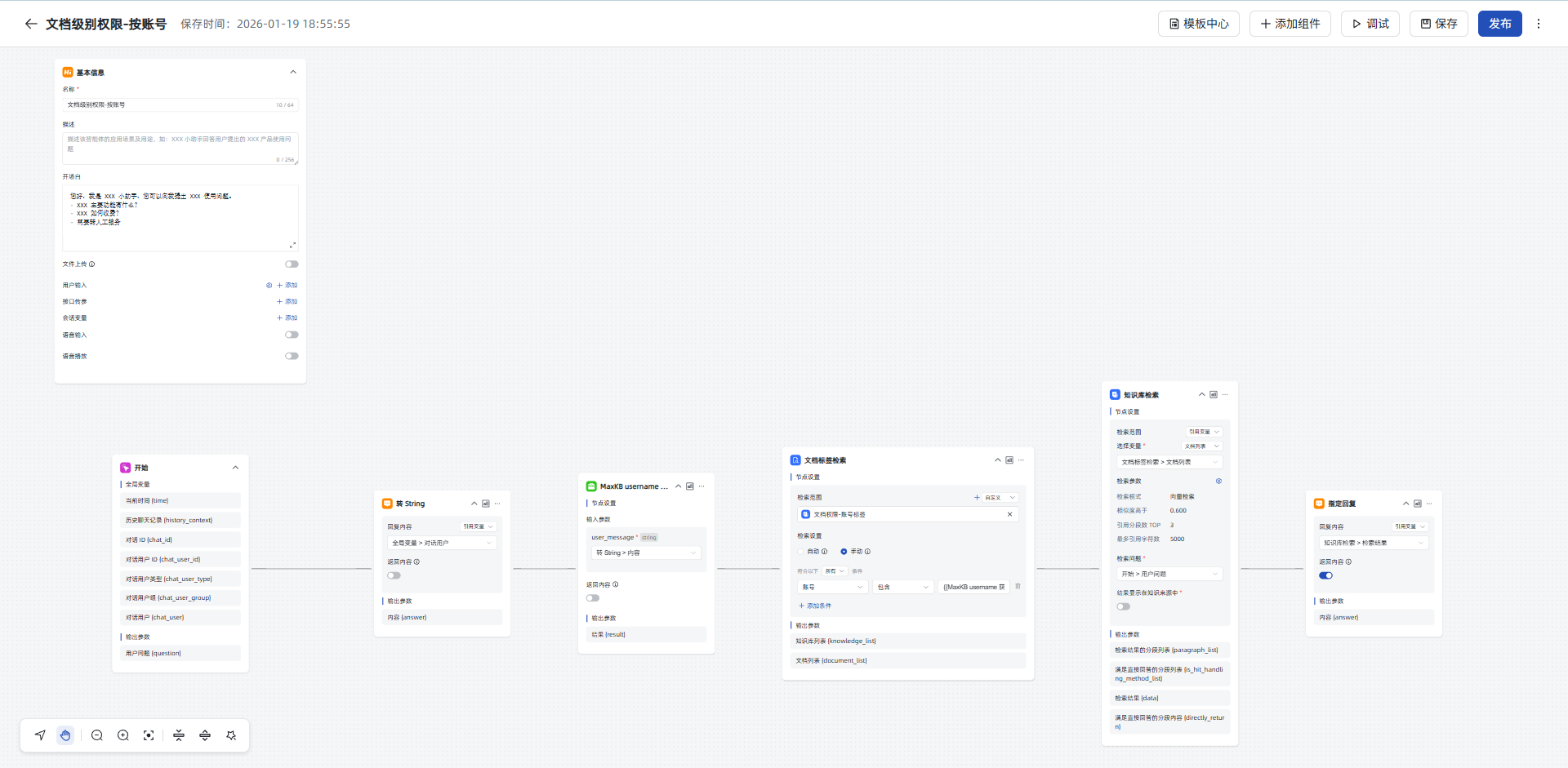Open the 检索范围 引用变量 dropdown in 知识库检索

click(1204, 432)
